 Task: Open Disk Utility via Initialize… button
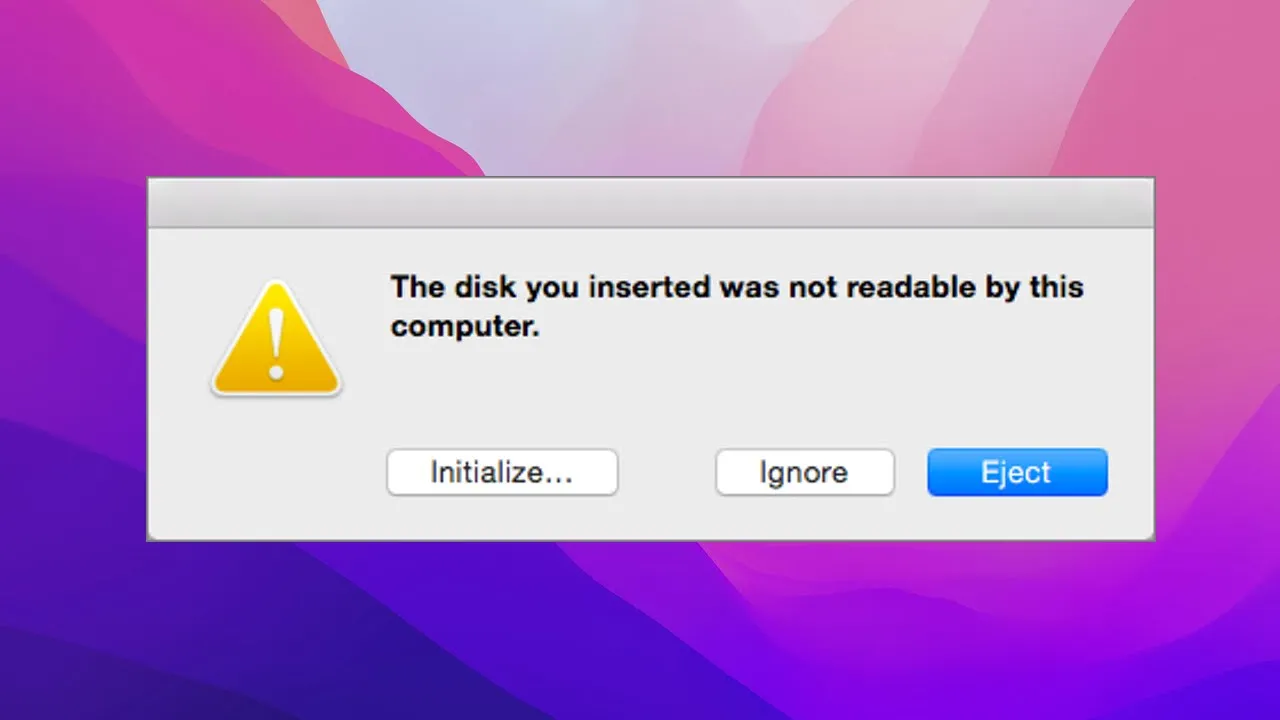pyautogui.click(x=502, y=472)
